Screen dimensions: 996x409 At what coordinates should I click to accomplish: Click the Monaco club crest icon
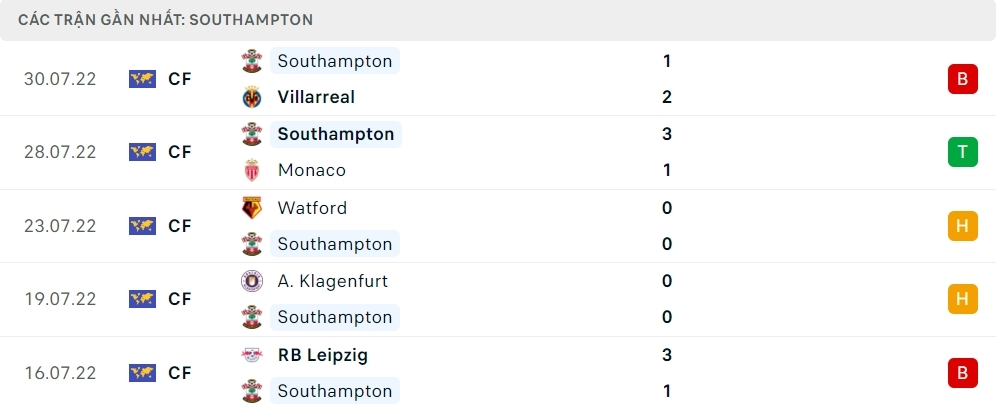pos(251,170)
